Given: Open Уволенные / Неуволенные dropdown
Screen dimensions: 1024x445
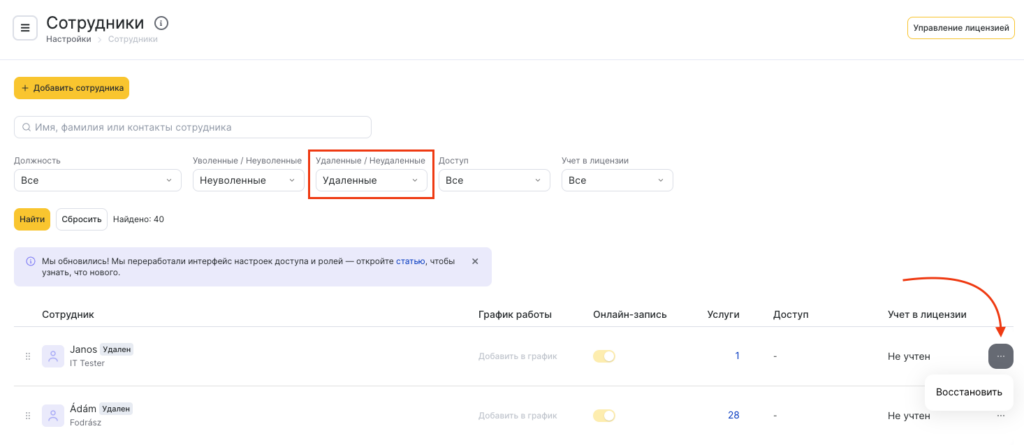Looking at the screenshot, I should point(248,180).
